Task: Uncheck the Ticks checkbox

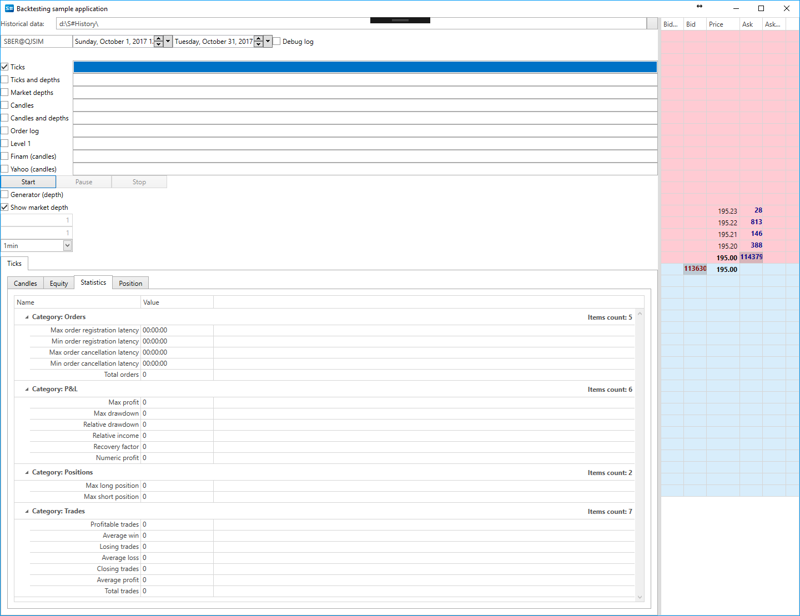Action: click(5, 67)
